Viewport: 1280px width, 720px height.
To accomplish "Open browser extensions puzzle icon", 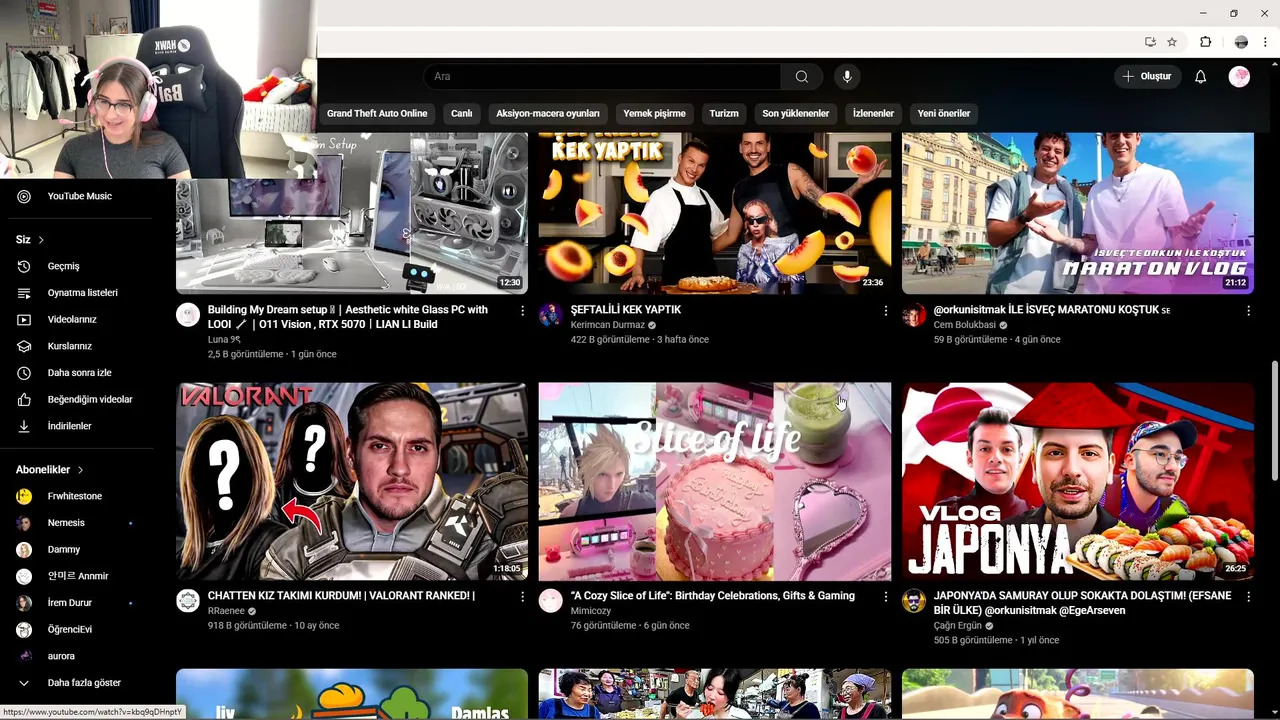I will click(1205, 42).
